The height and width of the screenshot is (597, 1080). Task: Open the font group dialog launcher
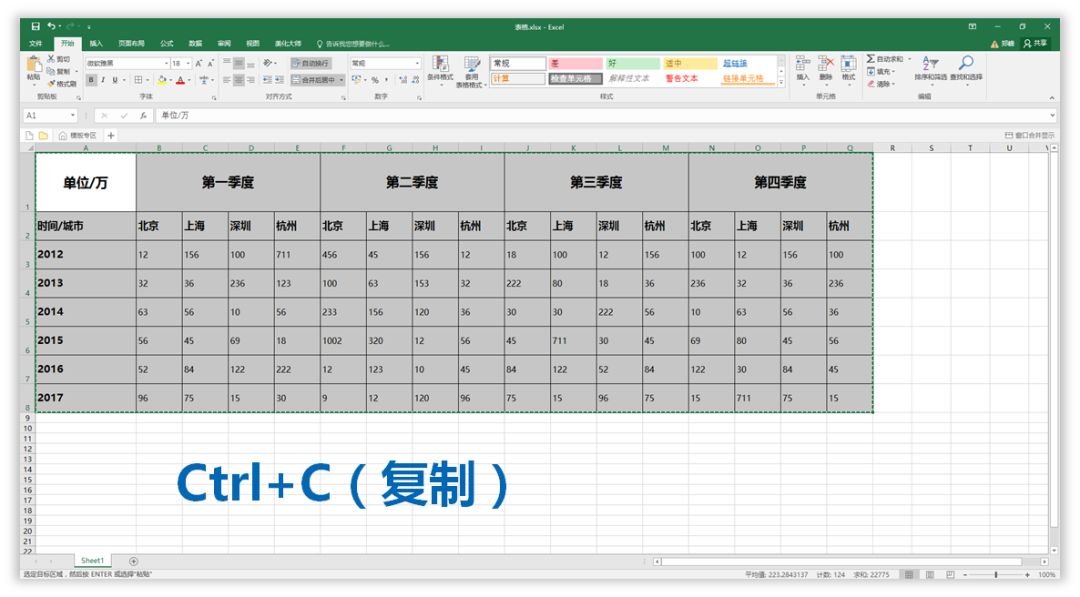214,98
